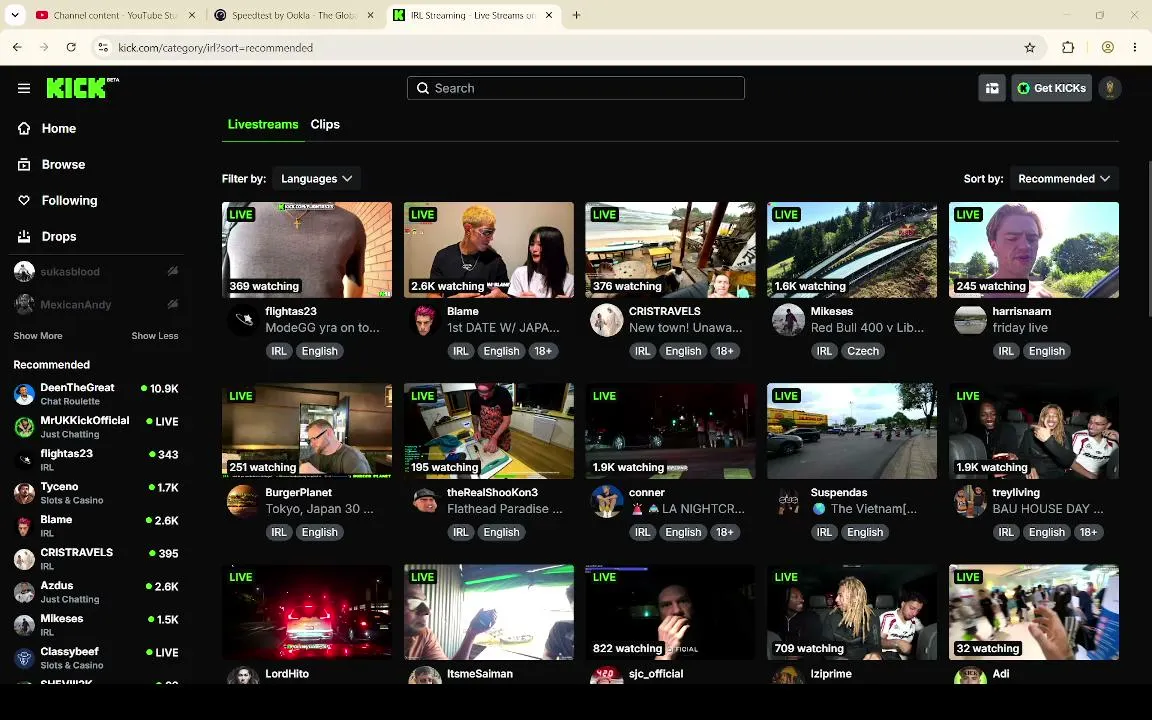Open Chrome three-dot menu
Screen dimensions: 1152x720
[1135, 48]
